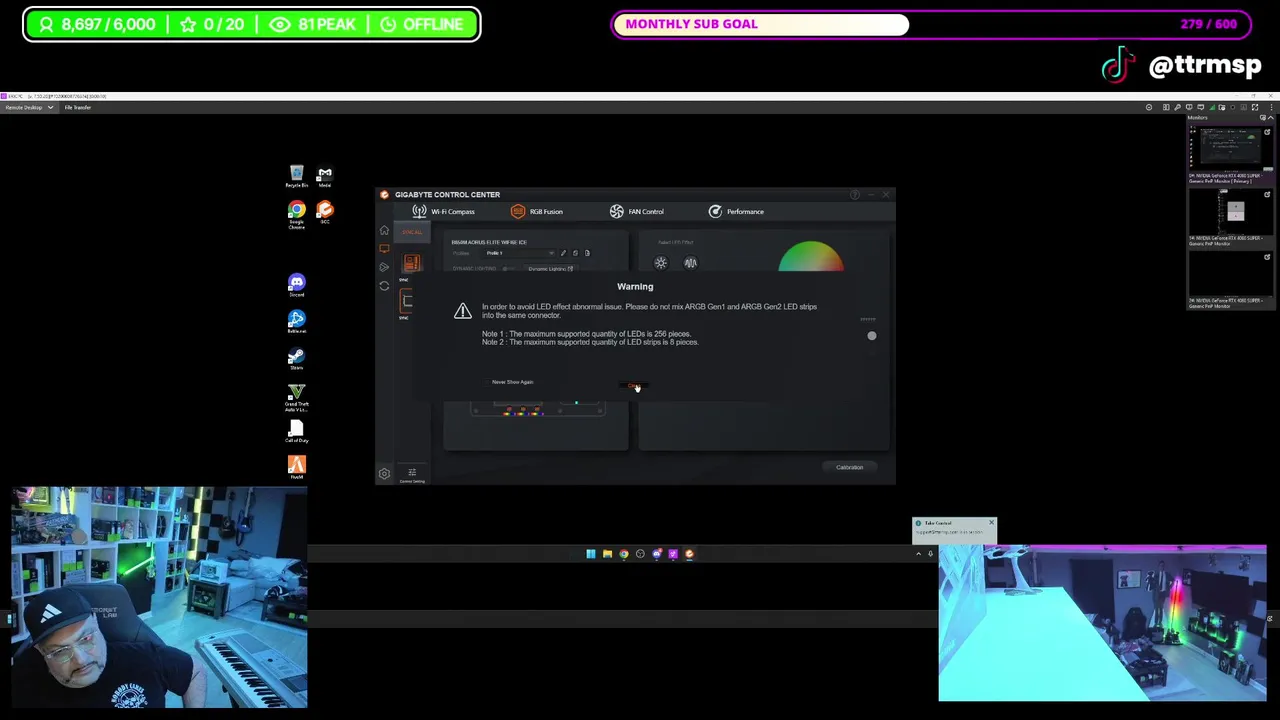Click the export profile page icon

point(587,253)
